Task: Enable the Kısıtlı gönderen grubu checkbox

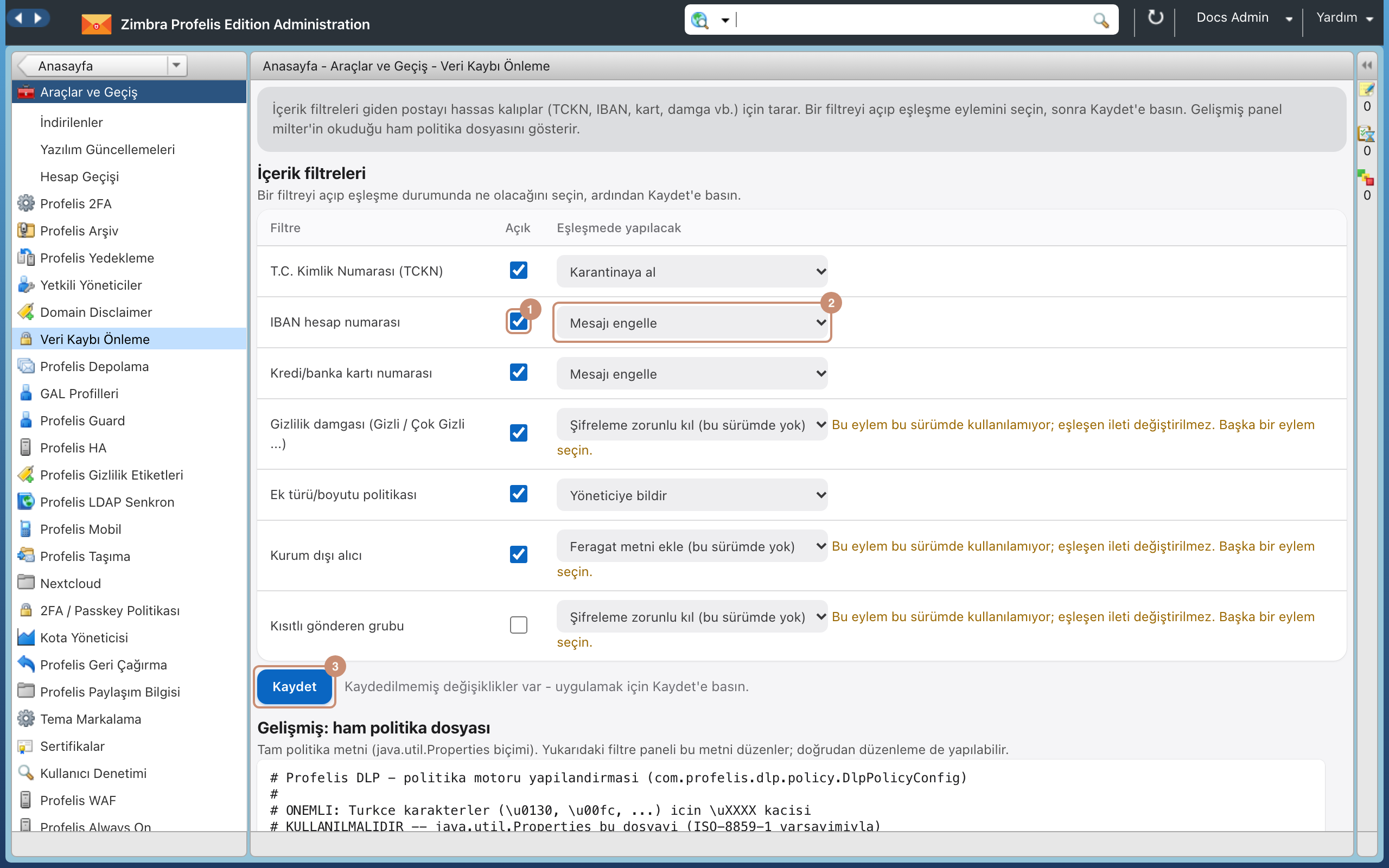Action: (x=518, y=625)
